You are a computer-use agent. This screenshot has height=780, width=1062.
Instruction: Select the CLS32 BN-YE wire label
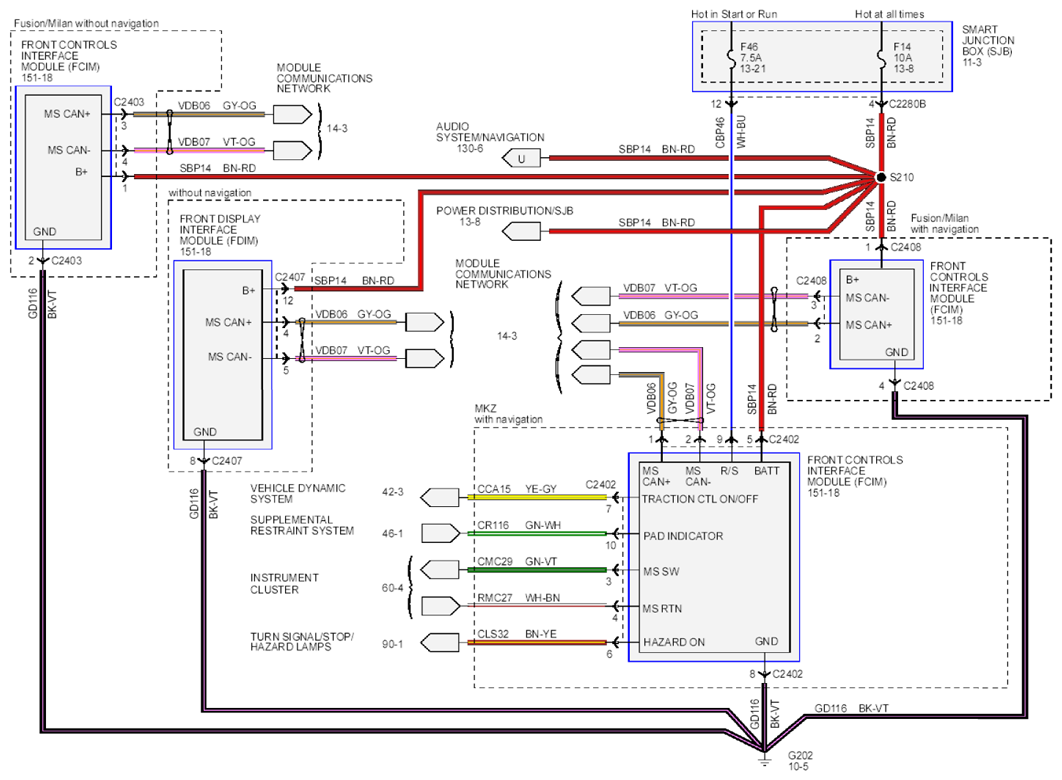coord(517,634)
